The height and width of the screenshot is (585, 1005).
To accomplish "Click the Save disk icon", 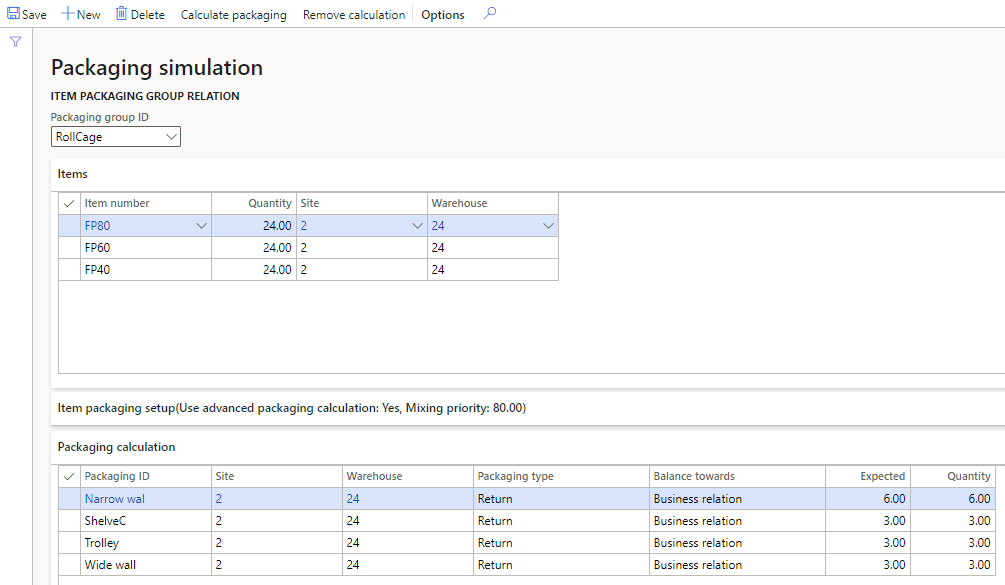I will click(x=15, y=14).
